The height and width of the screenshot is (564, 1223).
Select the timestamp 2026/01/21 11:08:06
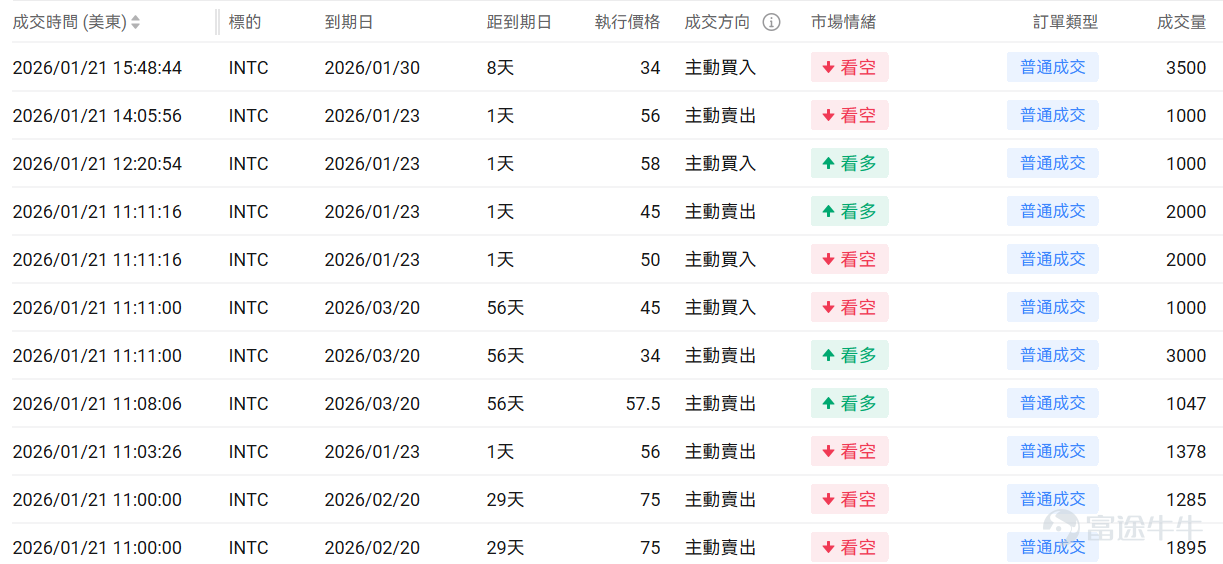click(97, 404)
